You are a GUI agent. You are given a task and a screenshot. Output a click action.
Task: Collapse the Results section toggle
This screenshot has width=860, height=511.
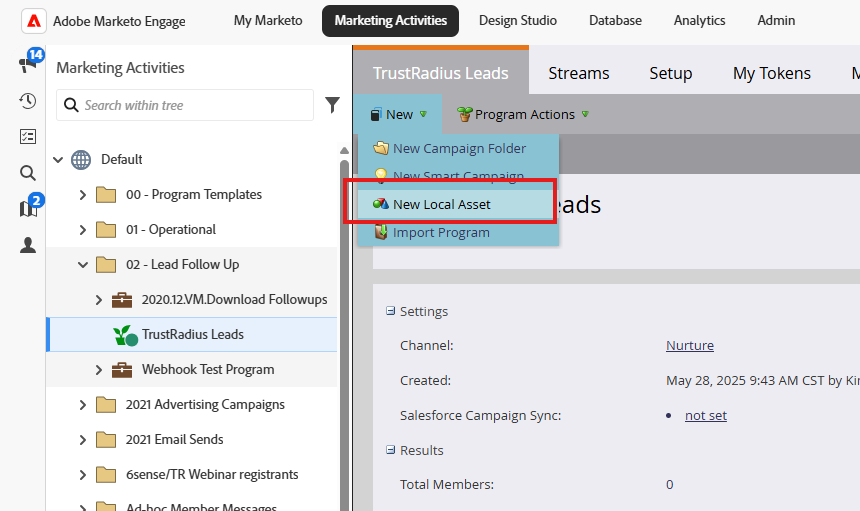point(391,450)
